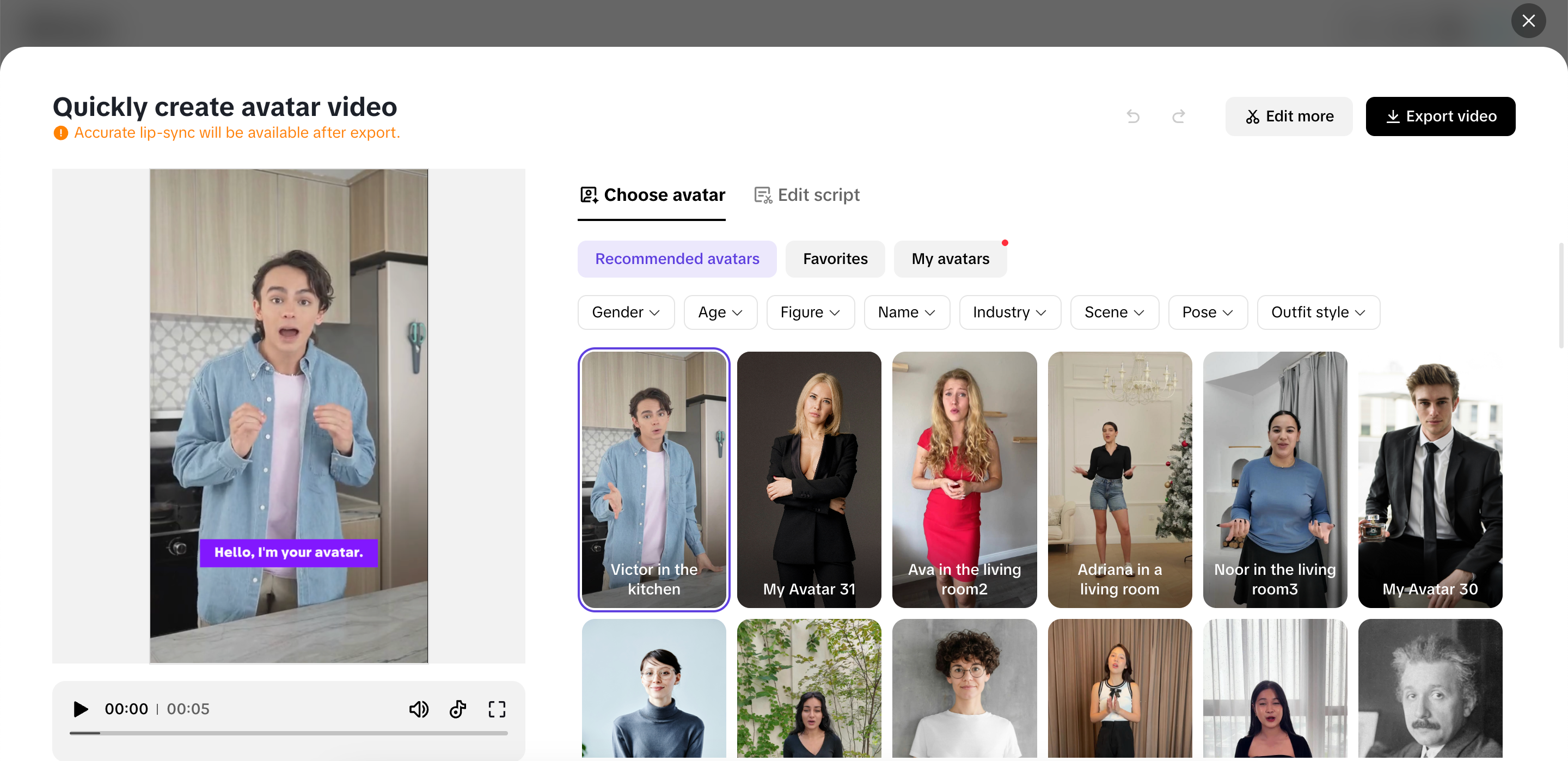Mute the preview volume

(x=419, y=709)
